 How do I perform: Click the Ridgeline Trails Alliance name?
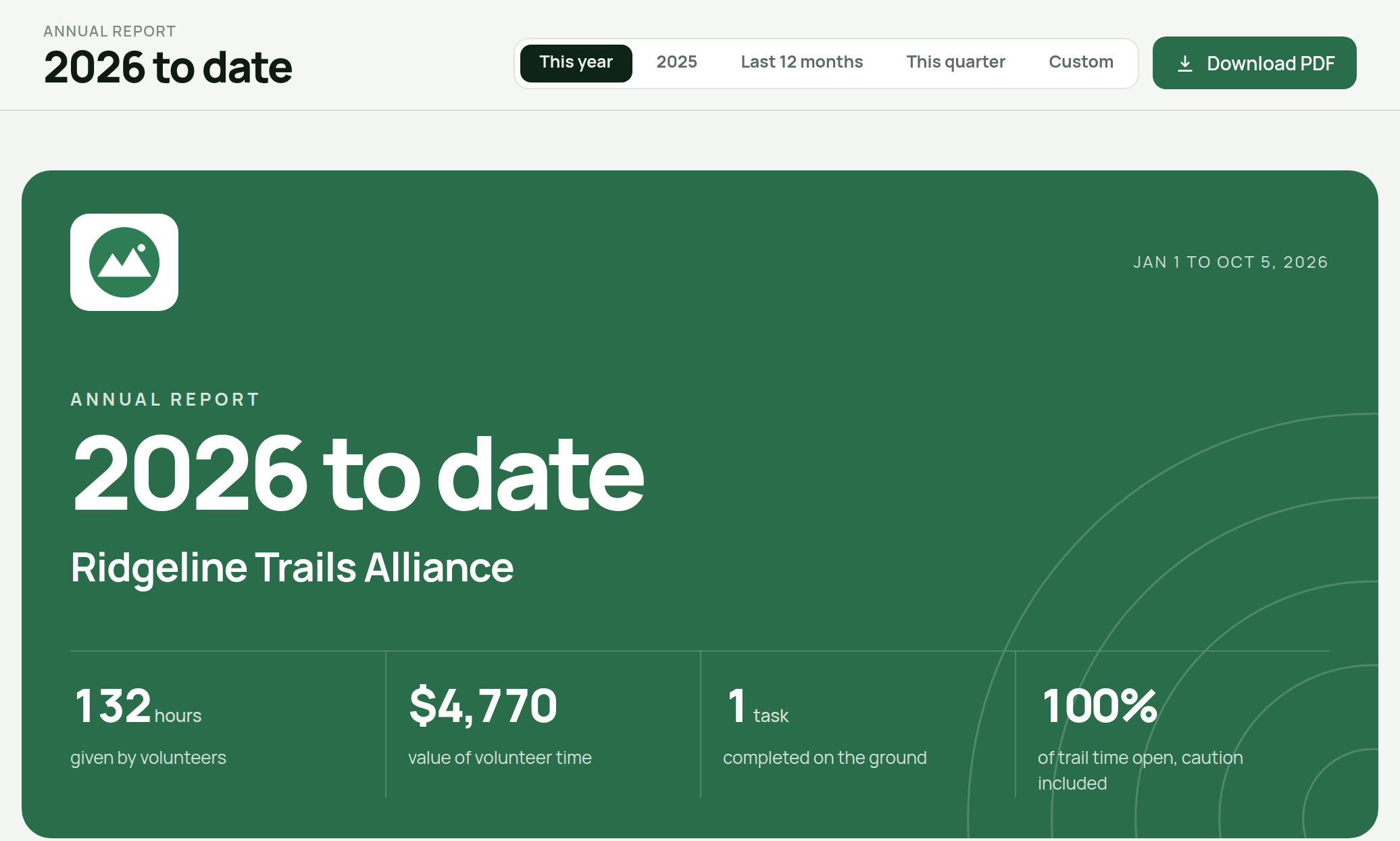tap(292, 567)
